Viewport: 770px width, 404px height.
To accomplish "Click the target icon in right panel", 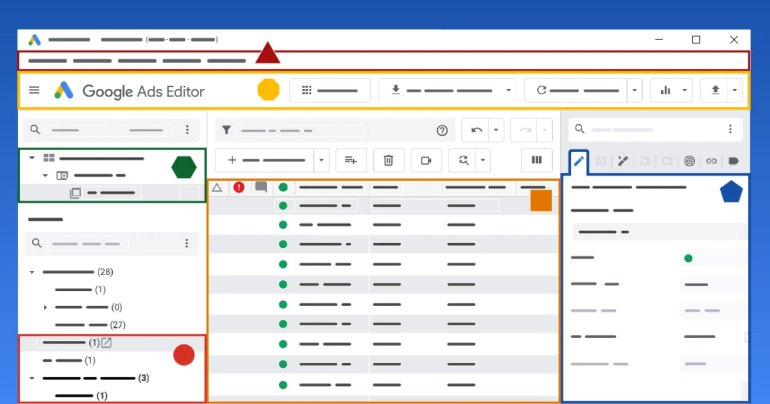I will (x=689, y=160).
